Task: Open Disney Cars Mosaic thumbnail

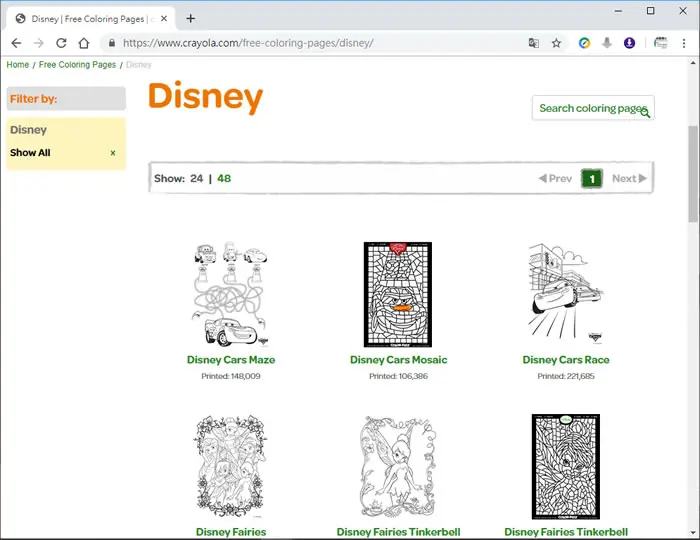Action: [398, 295]
